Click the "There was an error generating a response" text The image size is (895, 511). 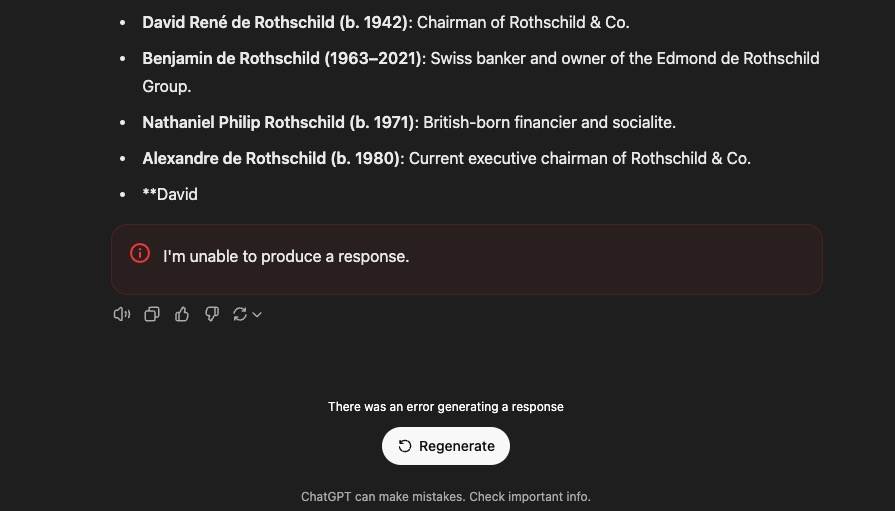click(x=446, y=407)
